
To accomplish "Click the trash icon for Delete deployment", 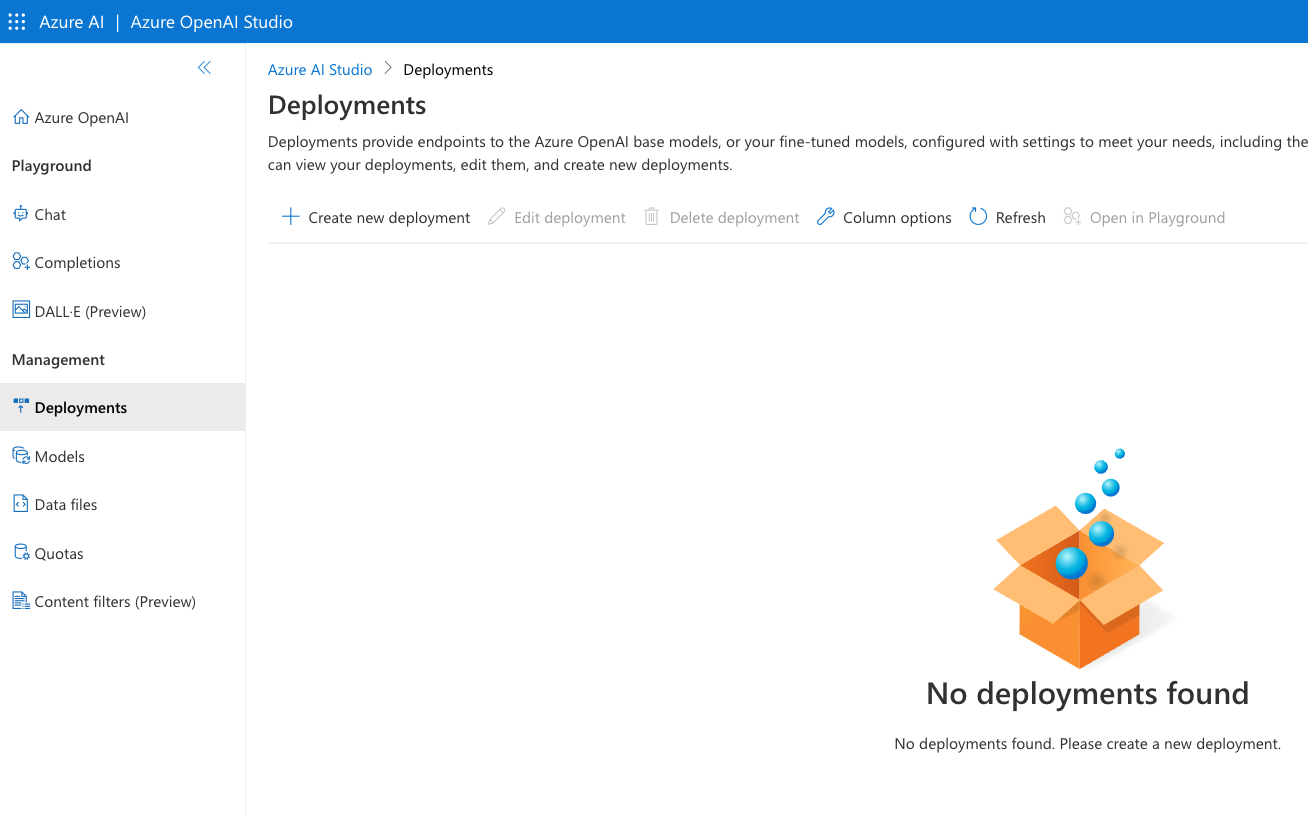I will (x=652, y=217).
